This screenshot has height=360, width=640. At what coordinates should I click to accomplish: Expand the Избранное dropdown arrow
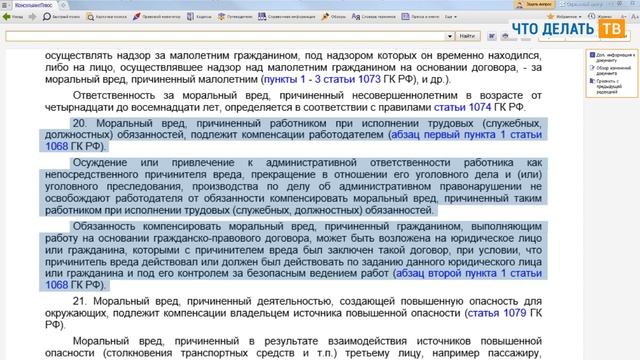click(x=580, y=17)
